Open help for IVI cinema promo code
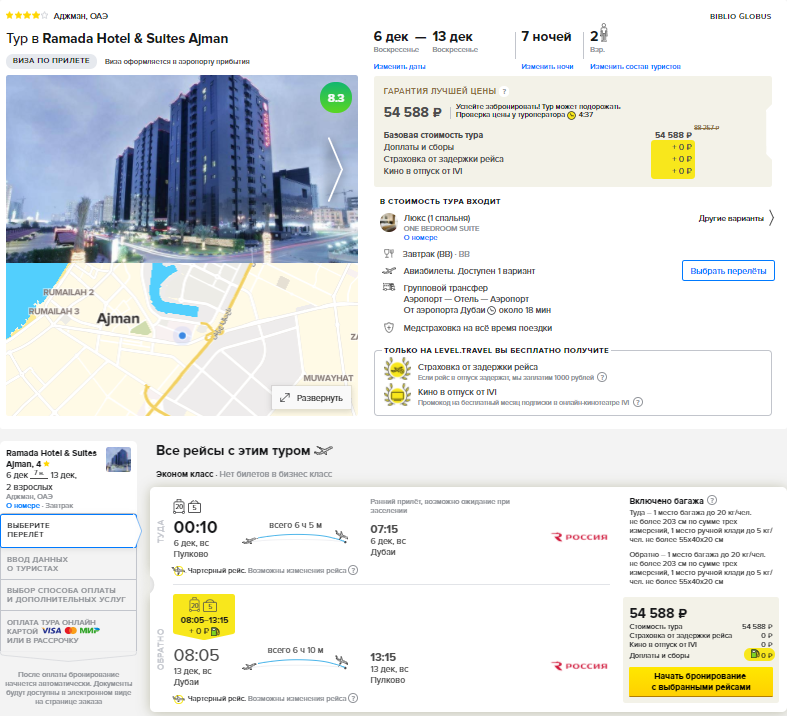 637,402
